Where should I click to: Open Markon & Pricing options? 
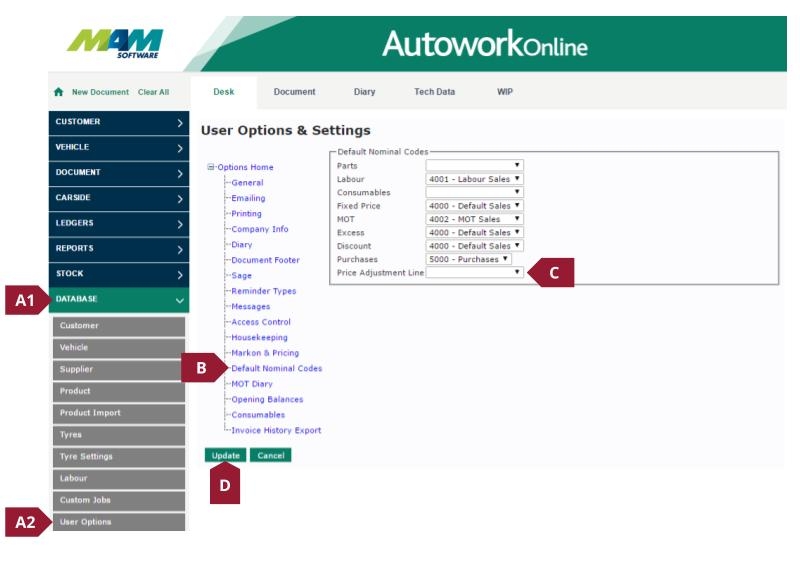[264, 353]
